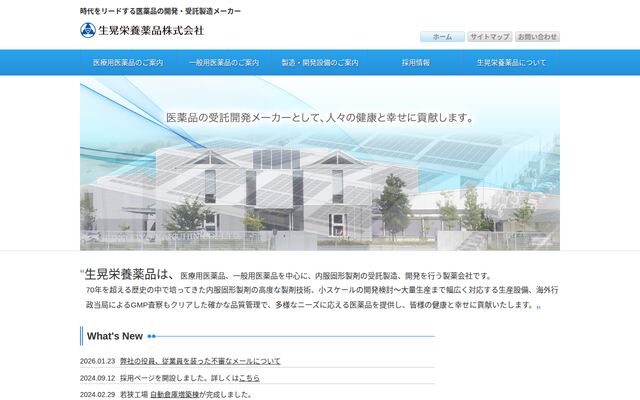Open 一般用医薬品のご案内 menu item
Image resolution: width=640 pixels, height=400 pixels.
[x=224, y=63]
